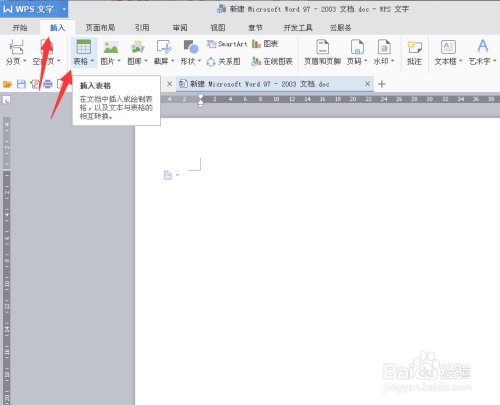Expand the 图片 dropdown arrow
The image size is (500, 405).
[119, 61]
